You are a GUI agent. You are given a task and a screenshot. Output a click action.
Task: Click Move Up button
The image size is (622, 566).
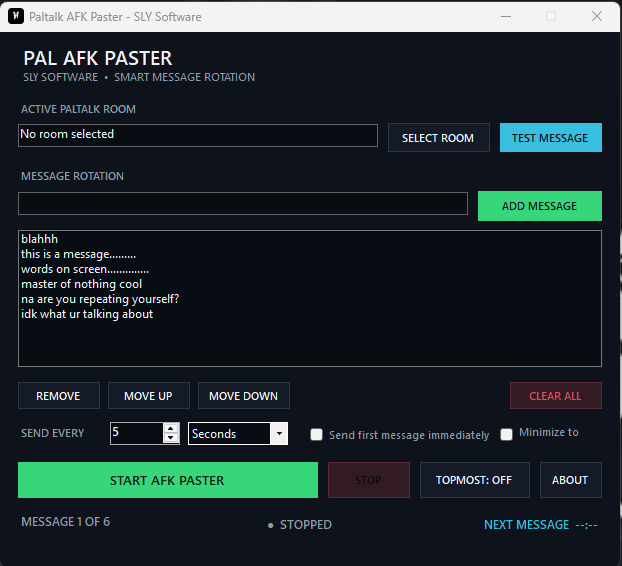click(x=149, y=395)
